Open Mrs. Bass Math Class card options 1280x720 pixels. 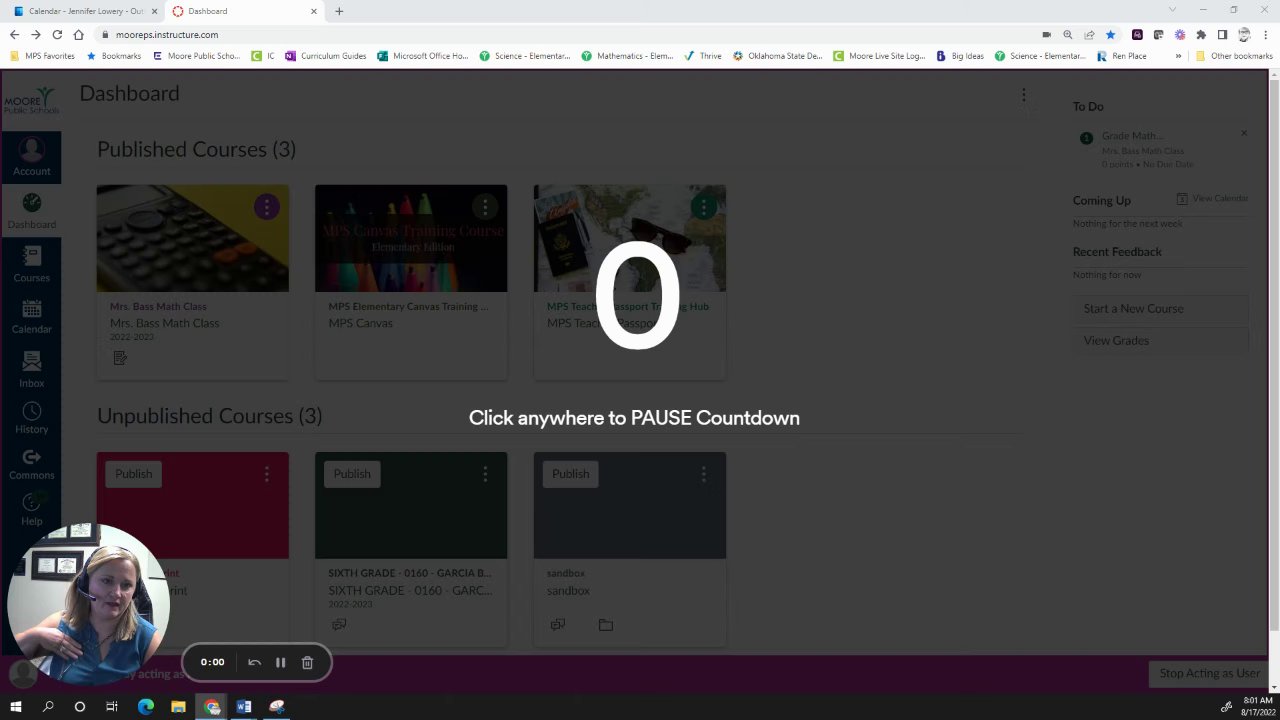click(266, 207)
